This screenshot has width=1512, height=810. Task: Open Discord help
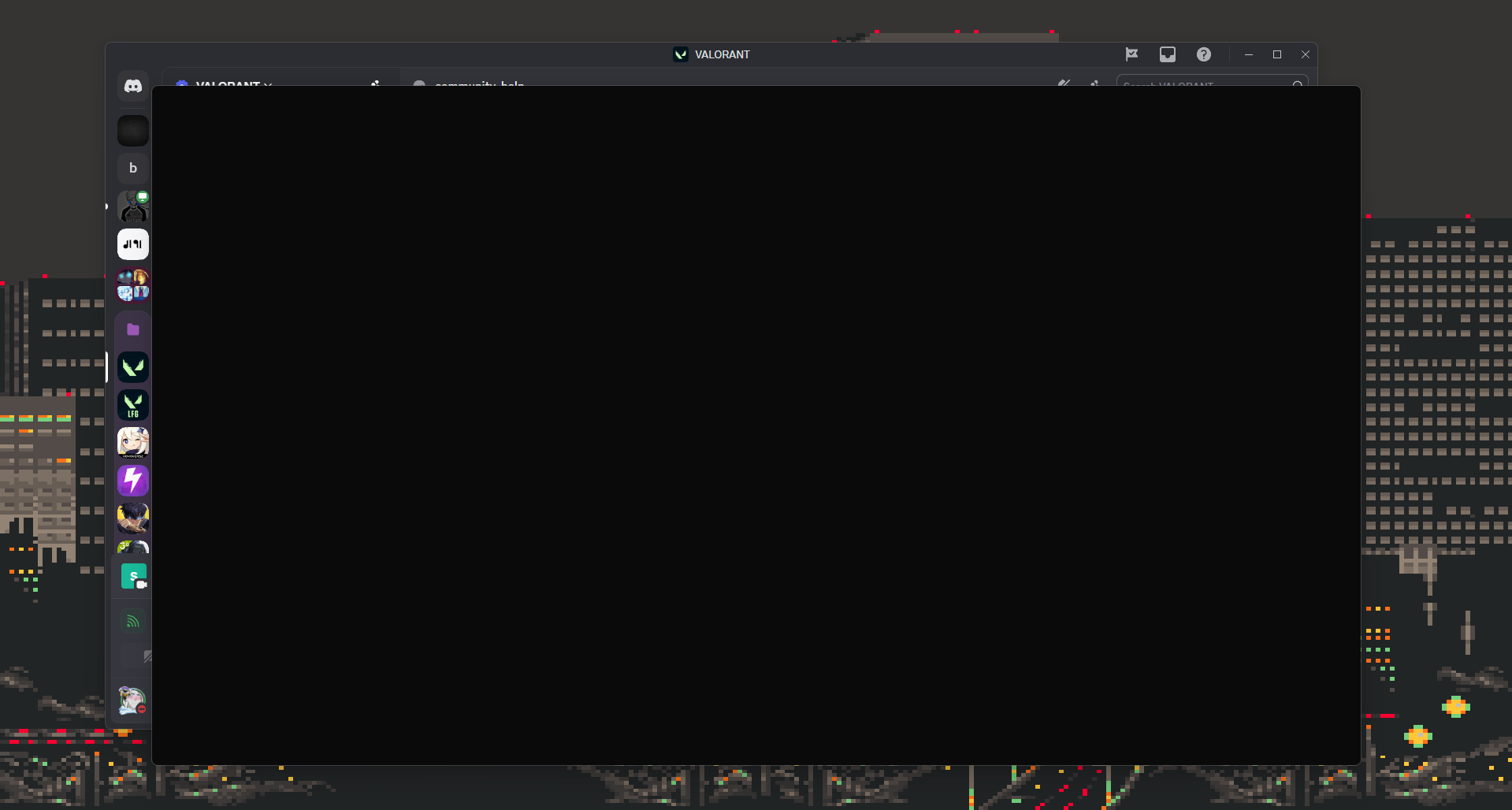tap(1204, 54)
